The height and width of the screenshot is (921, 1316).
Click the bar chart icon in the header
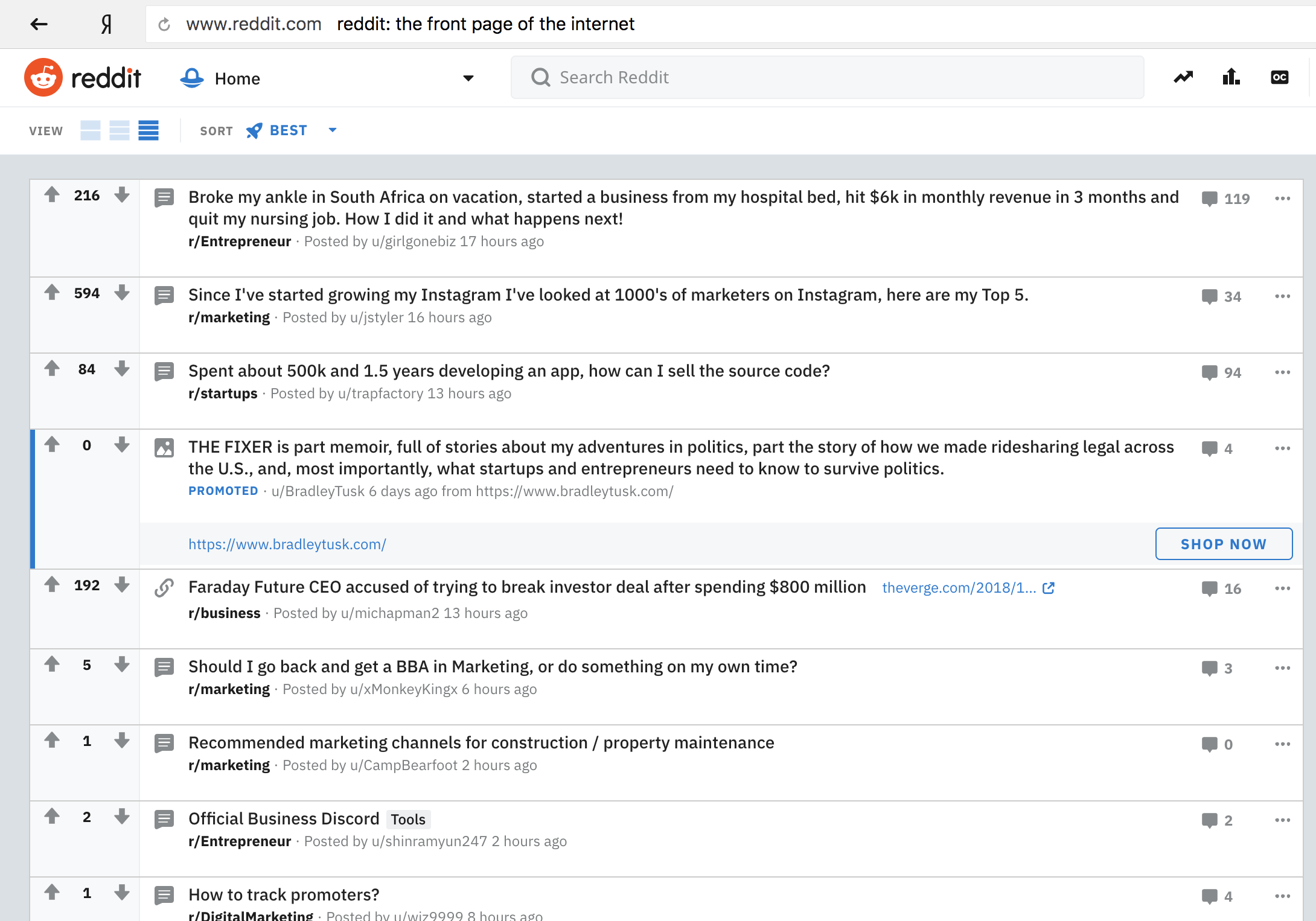(1231, 78)
